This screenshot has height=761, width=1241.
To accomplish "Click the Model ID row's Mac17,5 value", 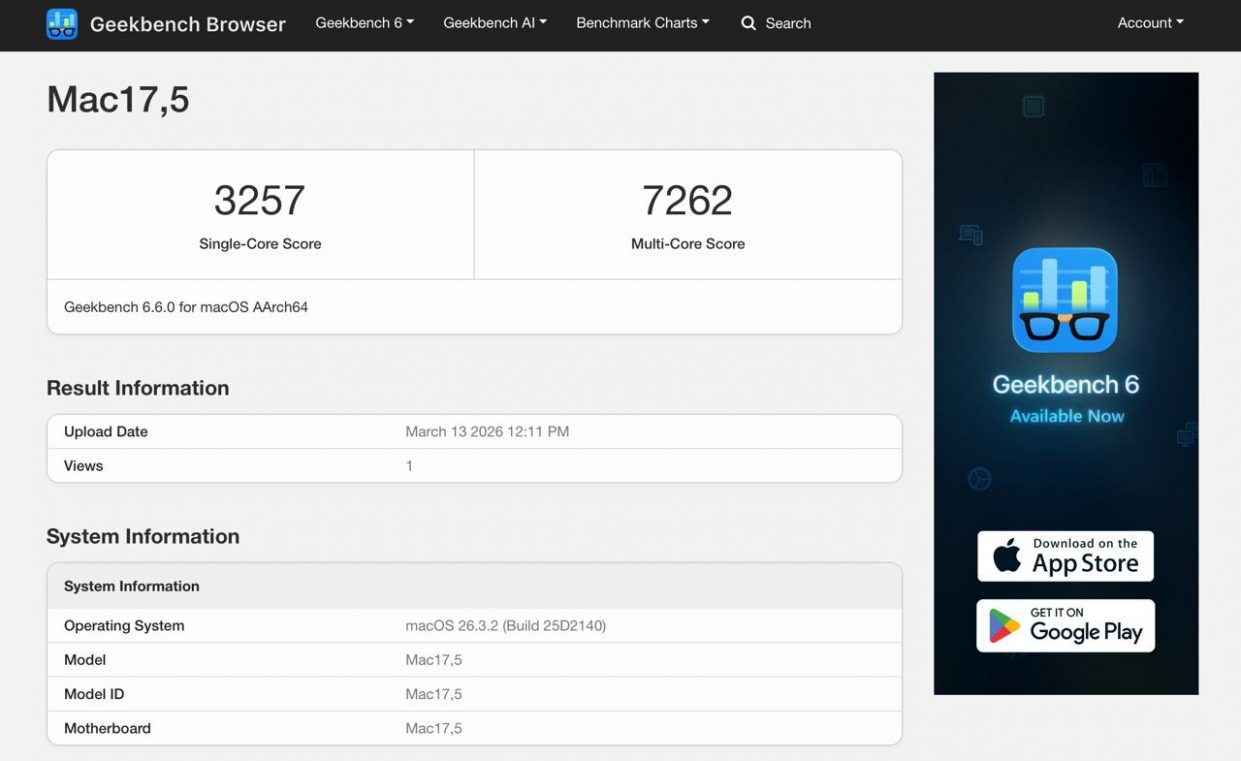I will pos(434,694).
